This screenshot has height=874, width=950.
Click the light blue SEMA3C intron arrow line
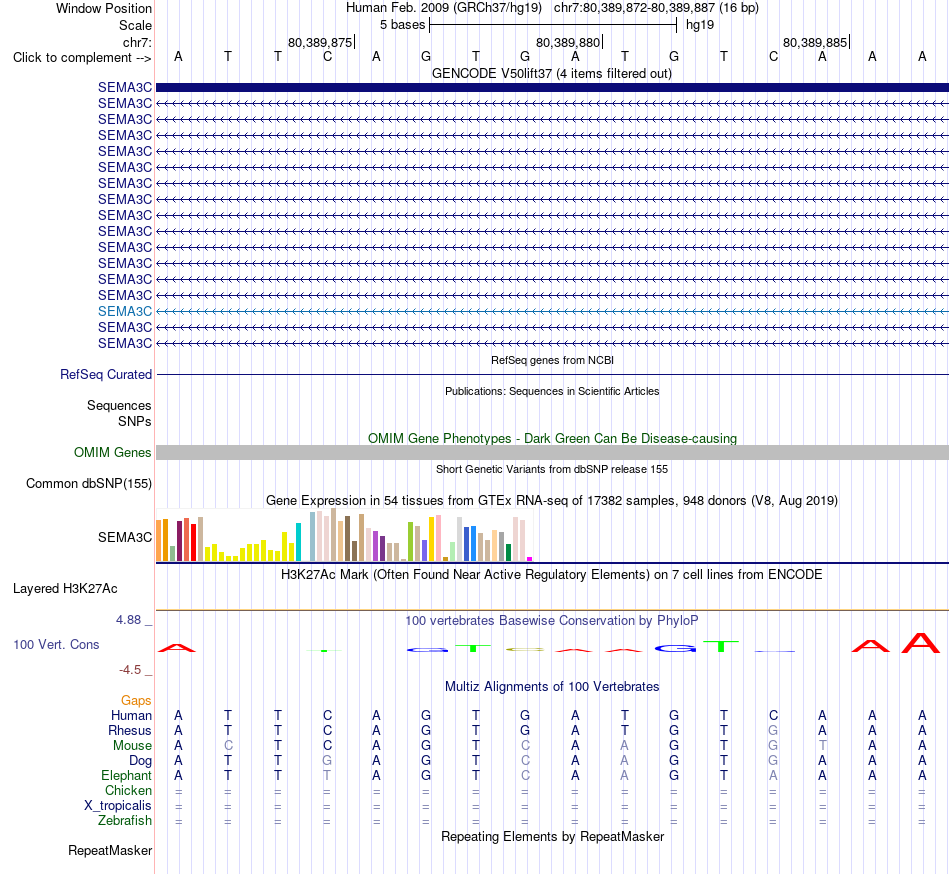coord(552,311)
